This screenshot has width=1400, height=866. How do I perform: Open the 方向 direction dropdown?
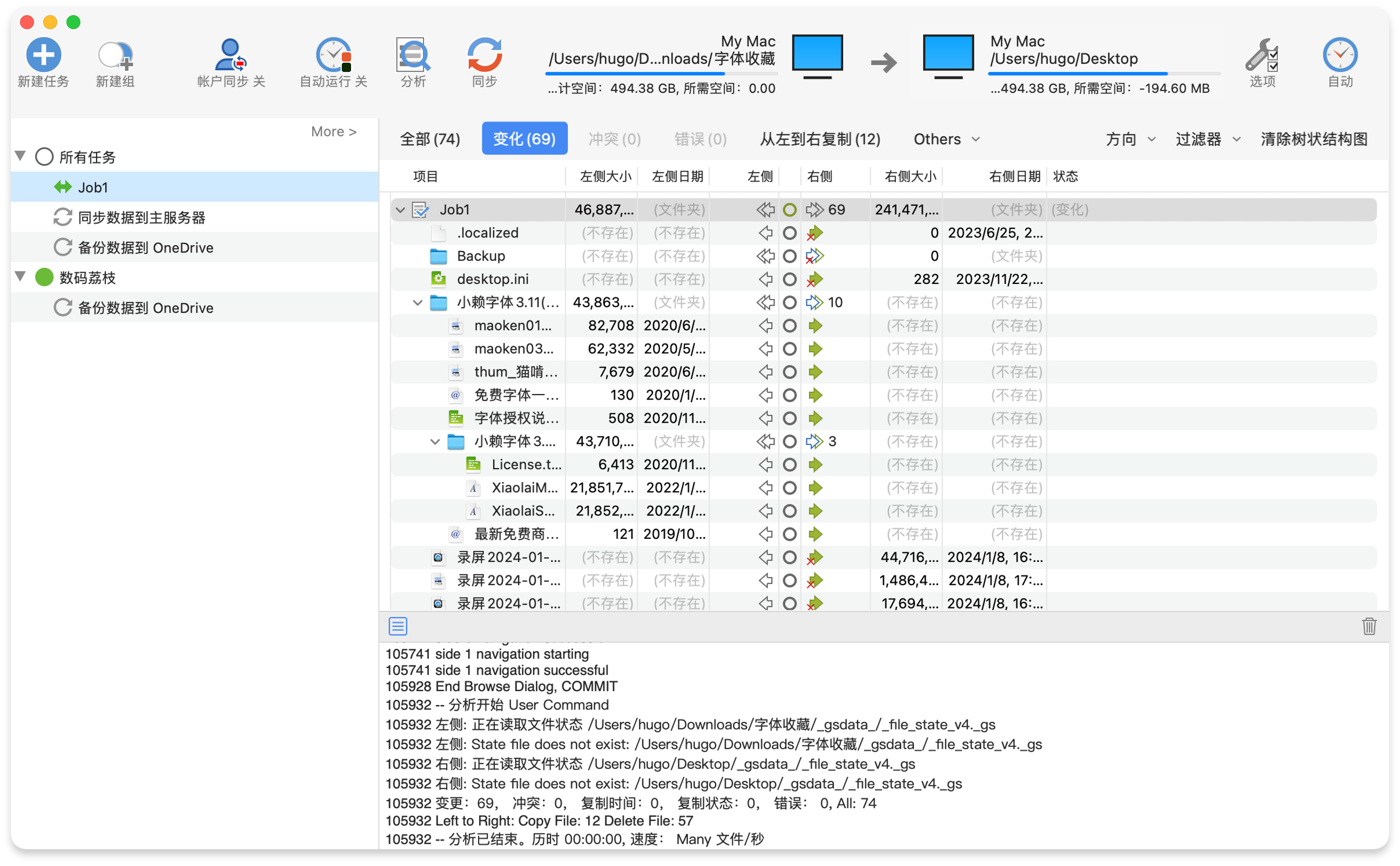click(1130, 139)
